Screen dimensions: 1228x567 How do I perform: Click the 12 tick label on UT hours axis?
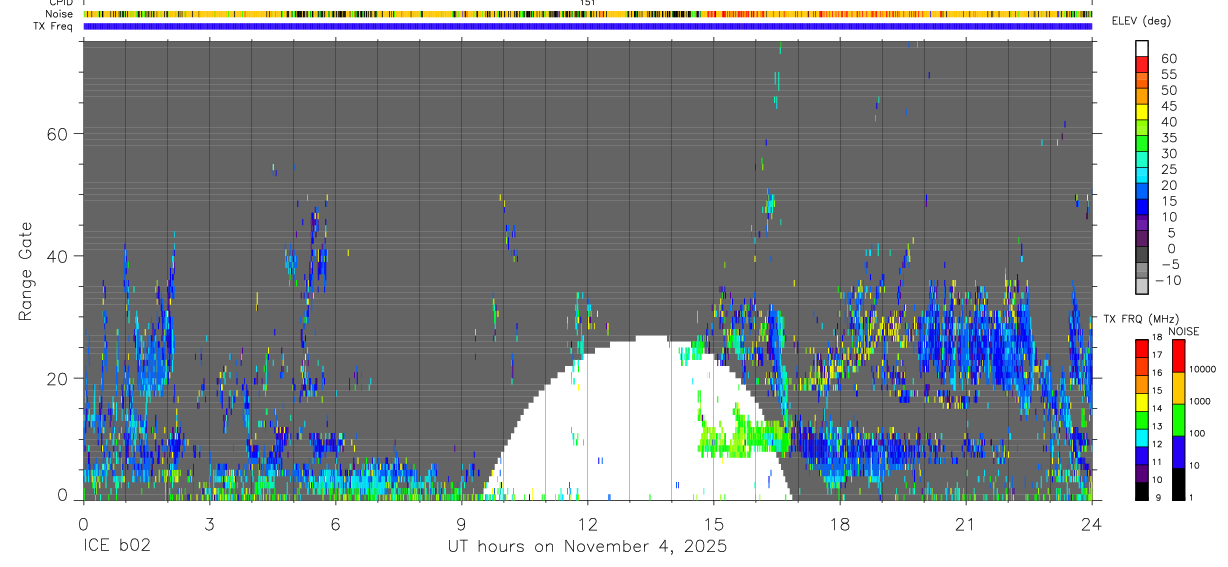point(587,525)
